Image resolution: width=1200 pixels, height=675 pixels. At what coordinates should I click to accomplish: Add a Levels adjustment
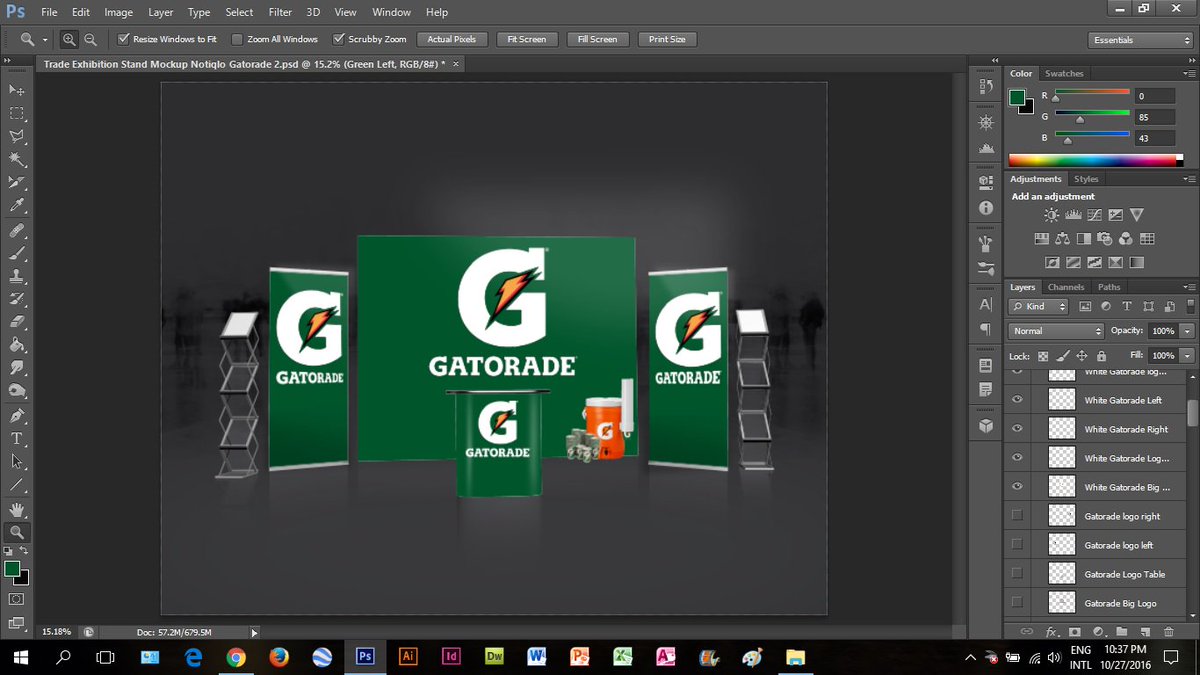coord(1073,214)
